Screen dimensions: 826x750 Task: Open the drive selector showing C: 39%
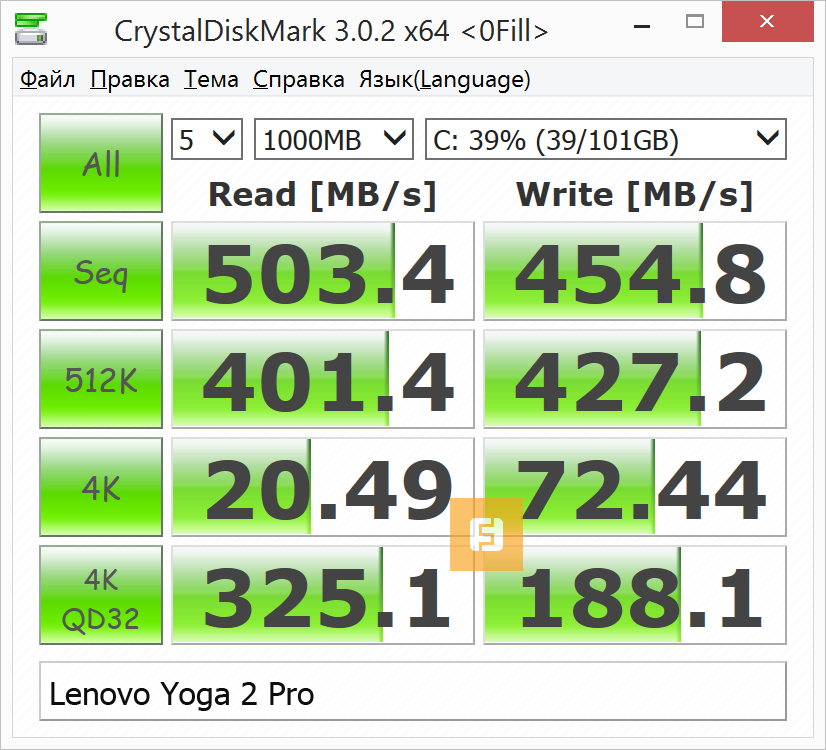click(x=605, y=139)
